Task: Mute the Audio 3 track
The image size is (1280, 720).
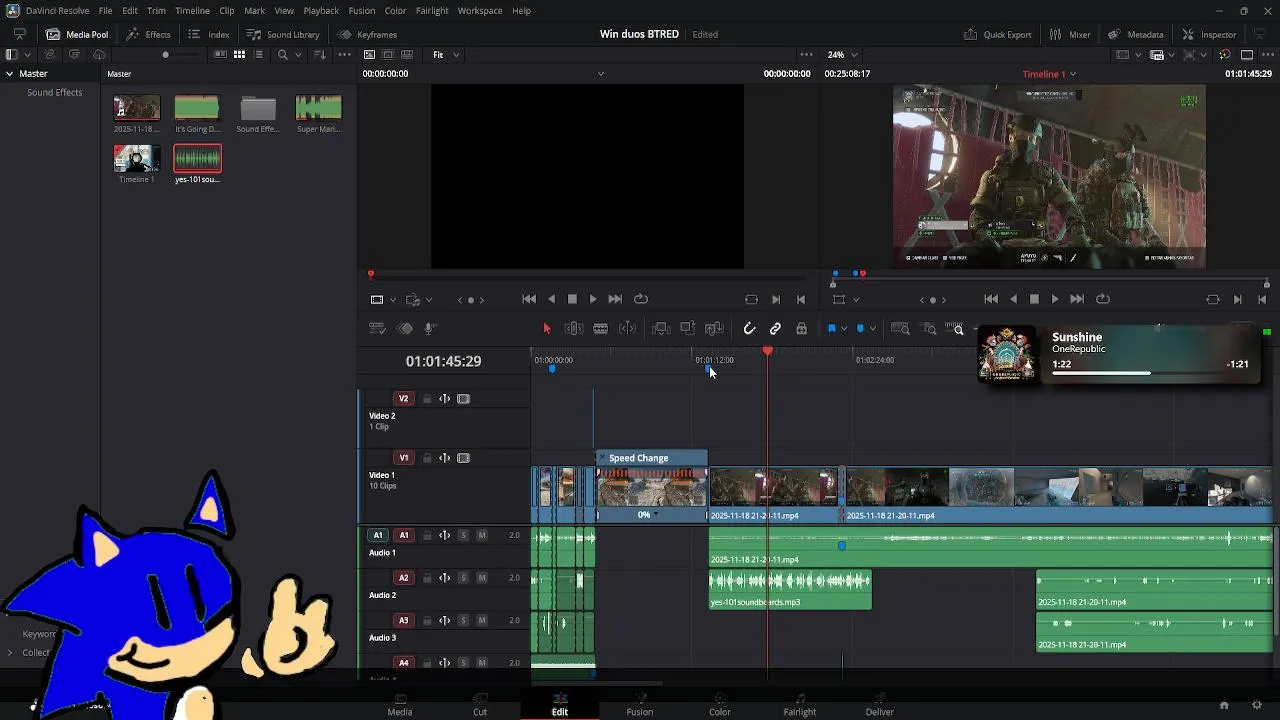Action: [x=482, y=621]
